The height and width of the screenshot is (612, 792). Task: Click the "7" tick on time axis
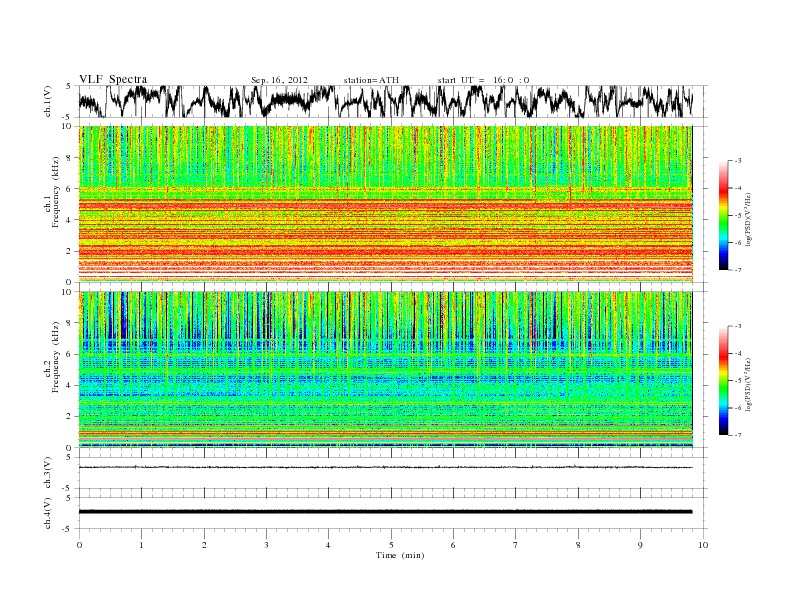click(516, 545)
